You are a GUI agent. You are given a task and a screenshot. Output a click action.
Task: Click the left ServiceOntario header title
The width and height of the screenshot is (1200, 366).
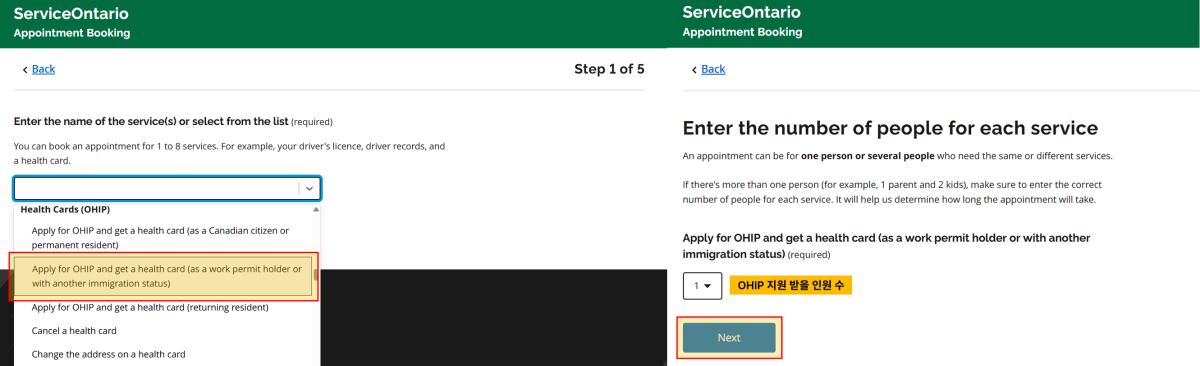pos(70,14)
